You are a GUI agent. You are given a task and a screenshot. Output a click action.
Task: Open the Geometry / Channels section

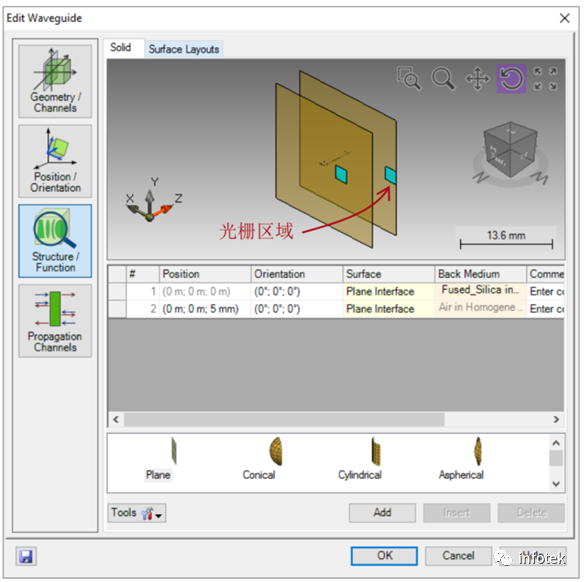(55, 81)
